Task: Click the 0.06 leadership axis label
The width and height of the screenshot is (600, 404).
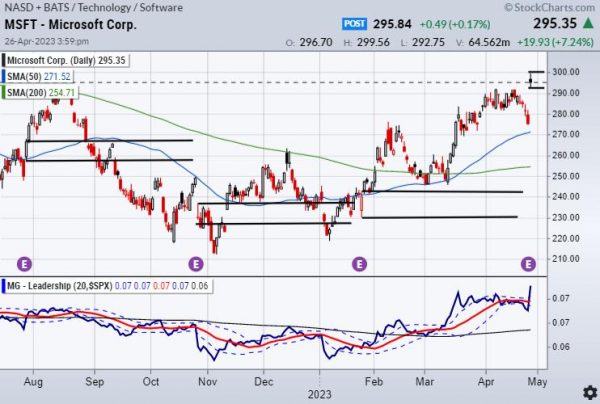Action: click(560, 347)
